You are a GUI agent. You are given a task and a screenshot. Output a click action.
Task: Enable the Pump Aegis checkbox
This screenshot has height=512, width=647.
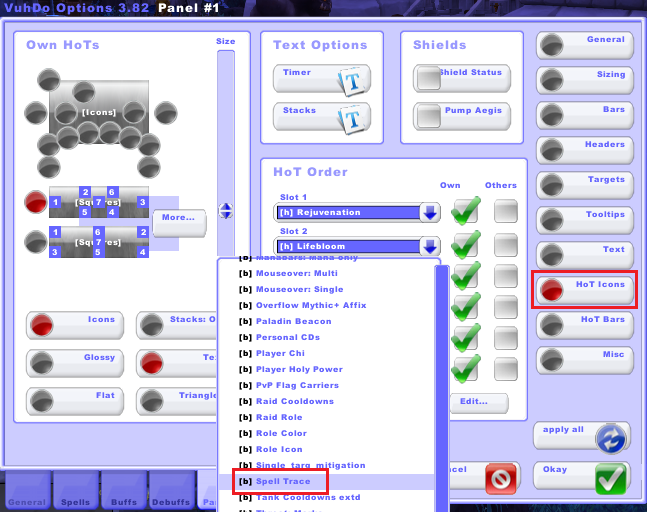pyautogui.click(x=429, y=116)
